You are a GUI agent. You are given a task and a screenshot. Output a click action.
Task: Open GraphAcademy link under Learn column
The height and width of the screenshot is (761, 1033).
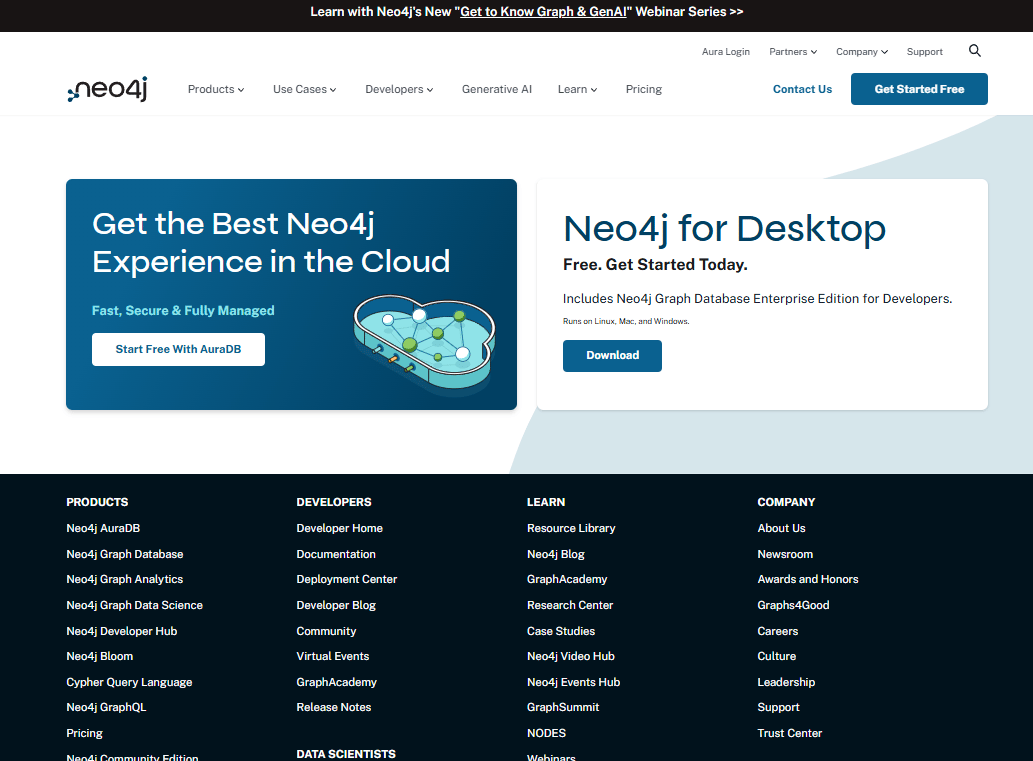click(x=567, y=579)
